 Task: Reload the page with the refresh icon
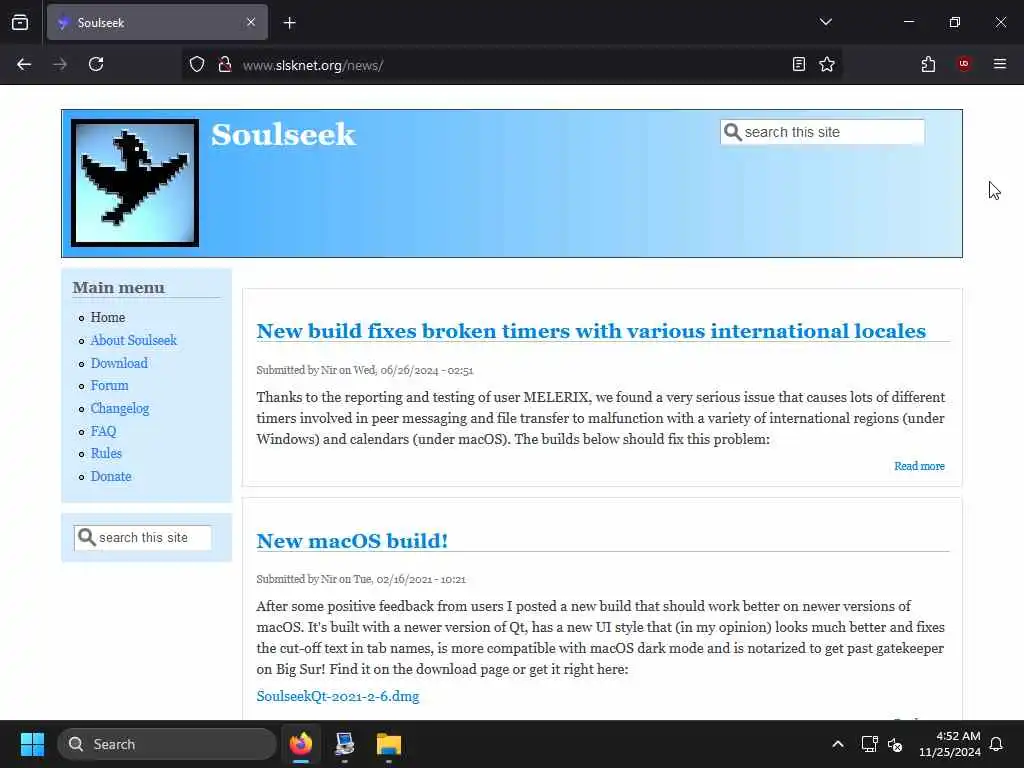(x=96, y=64)
